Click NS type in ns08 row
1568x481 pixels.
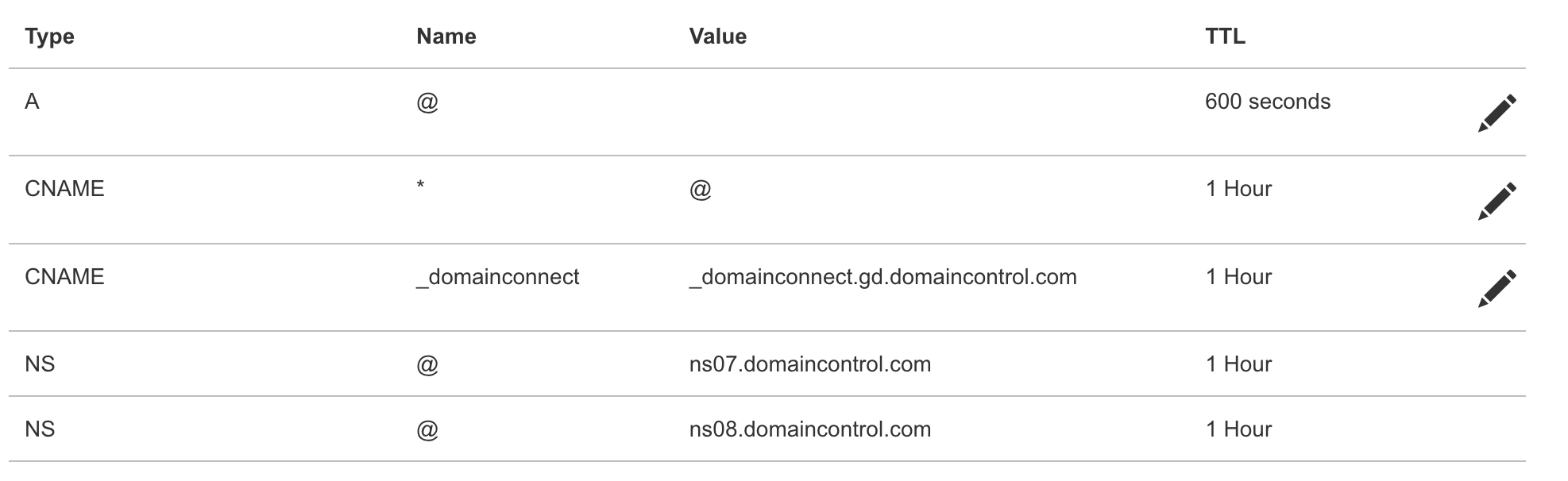click(x=40, y=429)
